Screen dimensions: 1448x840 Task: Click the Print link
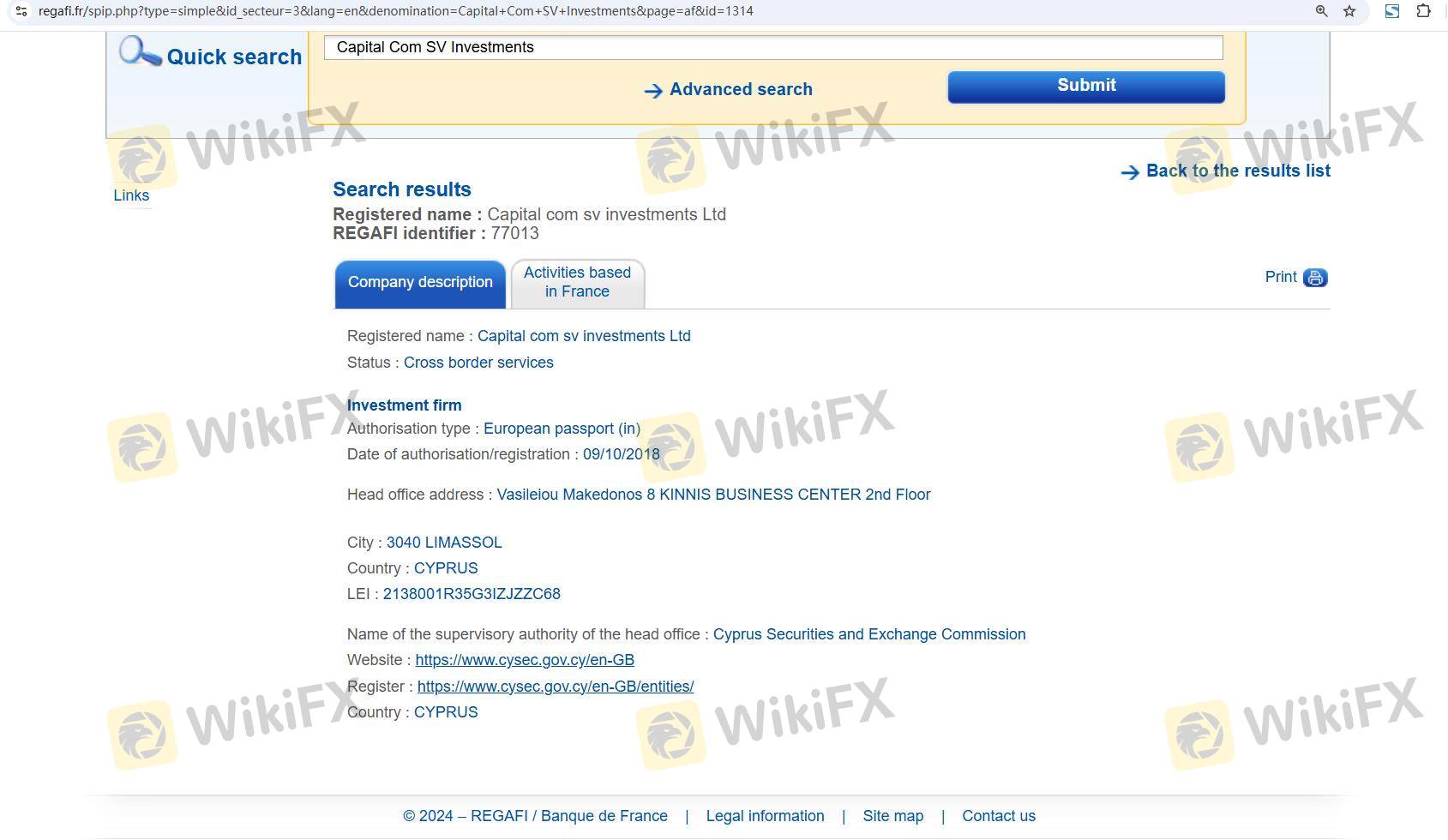coord(1281,277)
